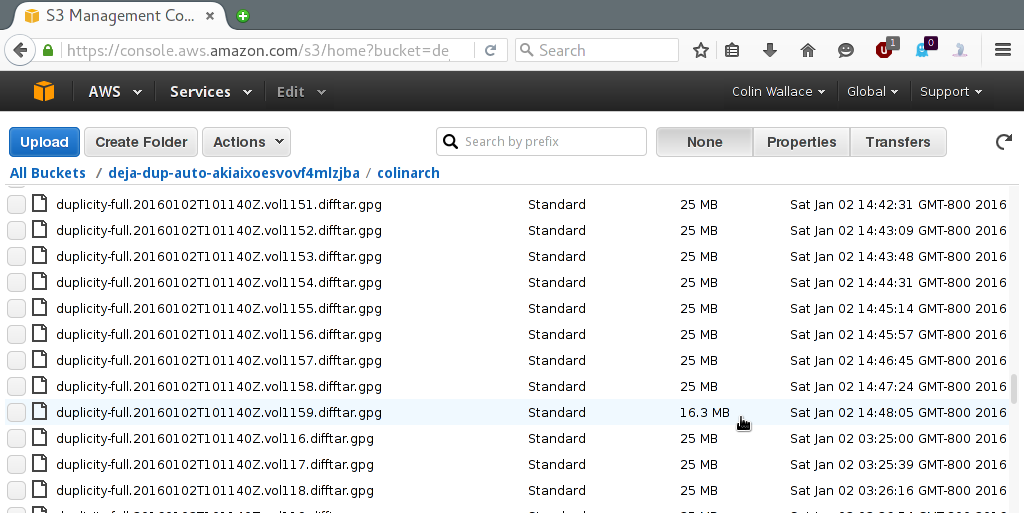Click the file icon for vol116.difftar.gpg
1024x513 pixels.
pyautogui.click(x=40, y=437)
